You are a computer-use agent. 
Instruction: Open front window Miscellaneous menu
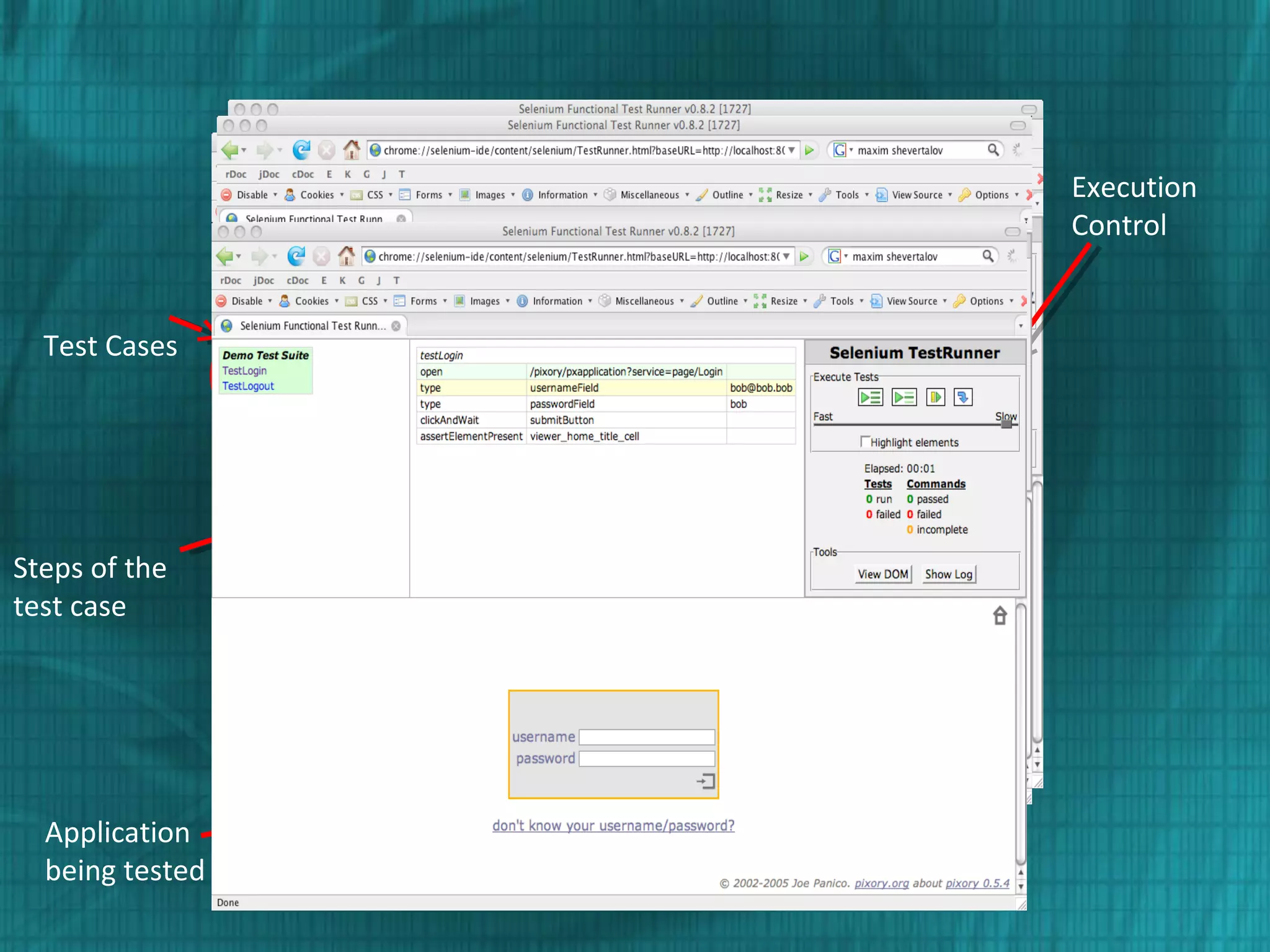coord(641,301)
